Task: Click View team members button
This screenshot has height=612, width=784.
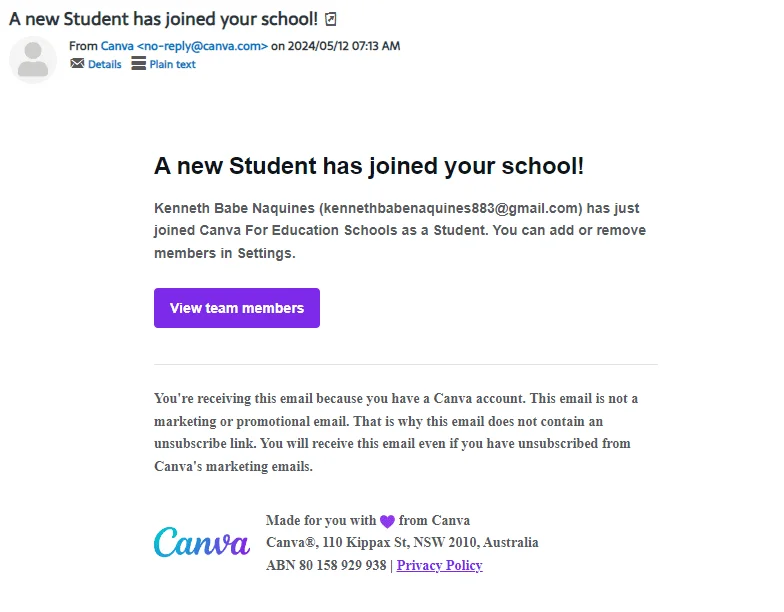Action: click(237, 308)
